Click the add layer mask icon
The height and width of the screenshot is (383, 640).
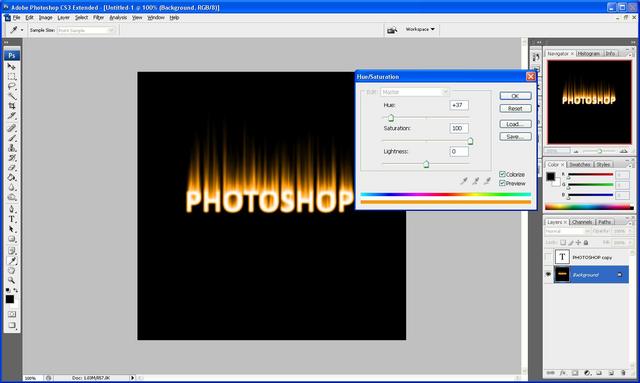(575, 373)
